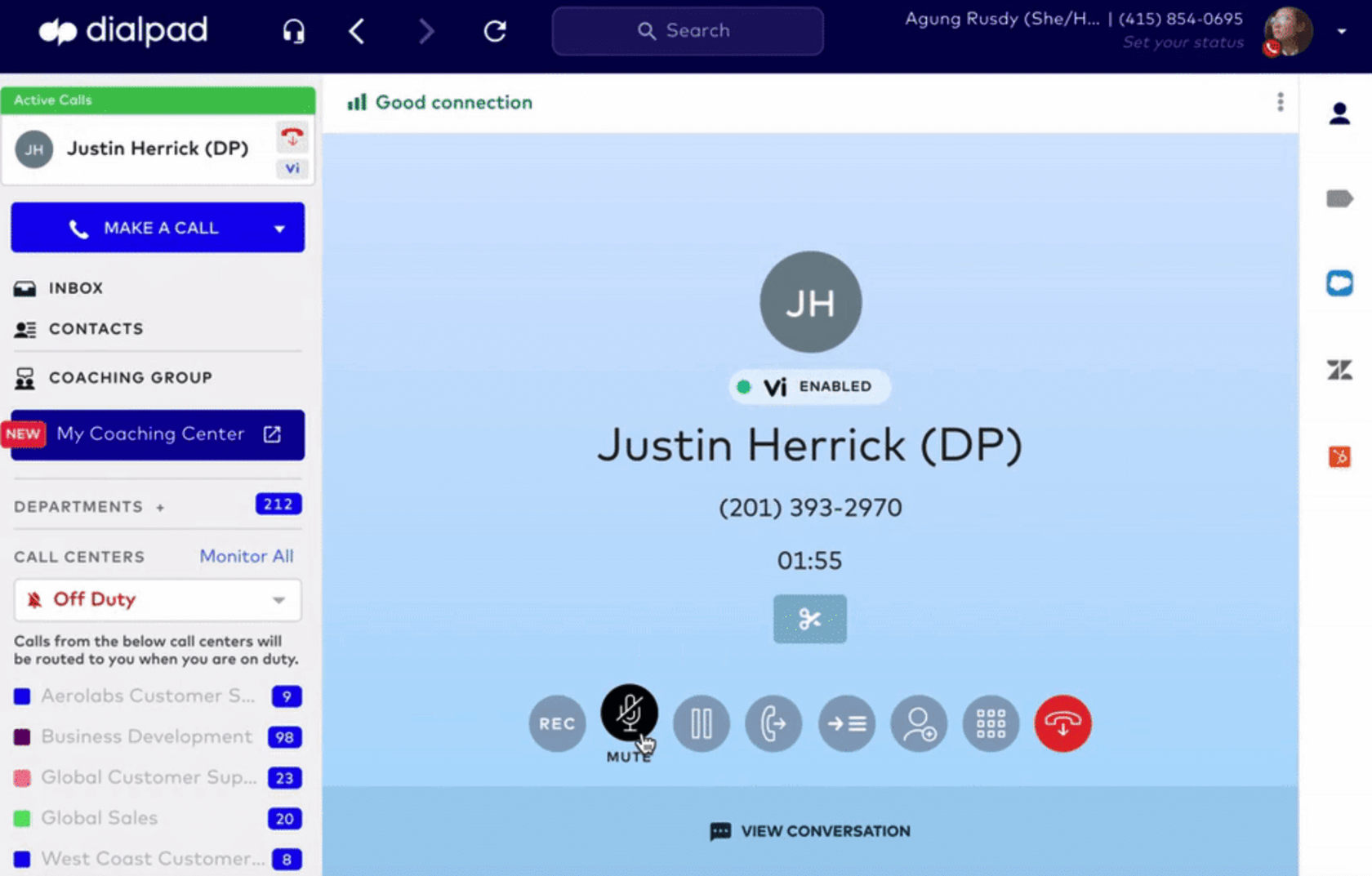Go back with the left arrow
Image resolution: width=1372 pixels, height=876 pixels.
tap(356, 31)
